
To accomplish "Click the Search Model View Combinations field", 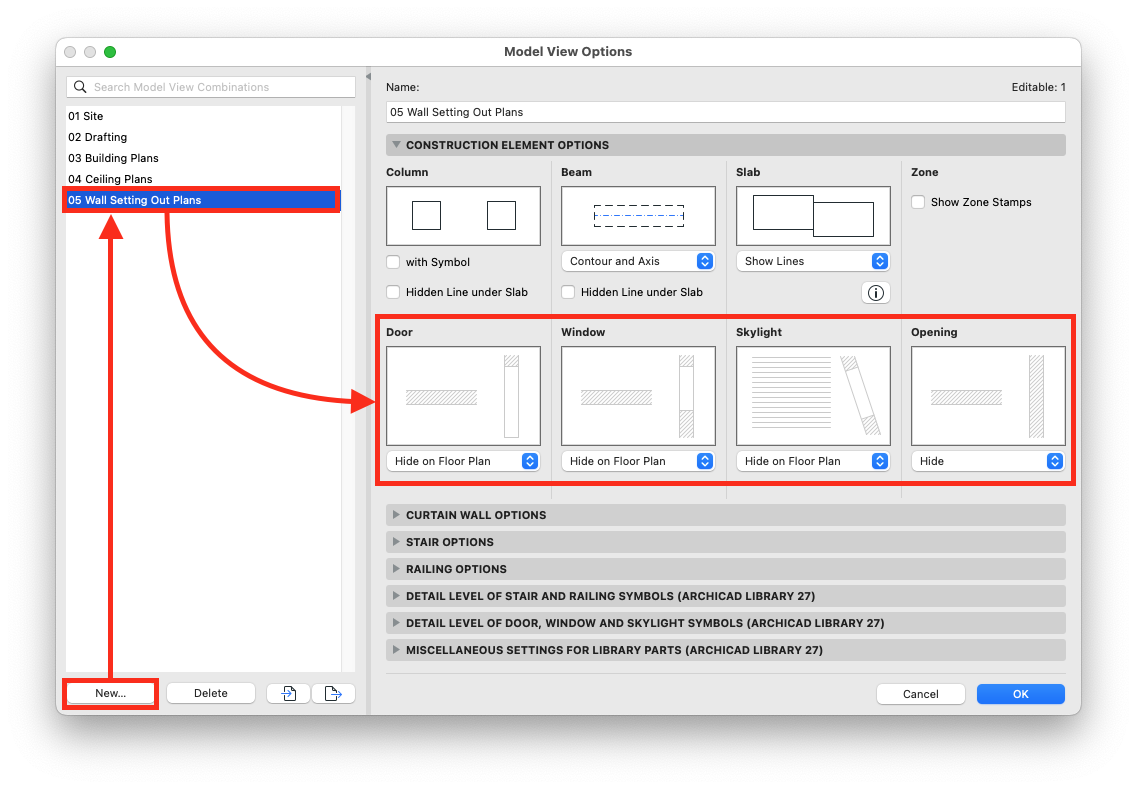I will [x=211, y=87].
